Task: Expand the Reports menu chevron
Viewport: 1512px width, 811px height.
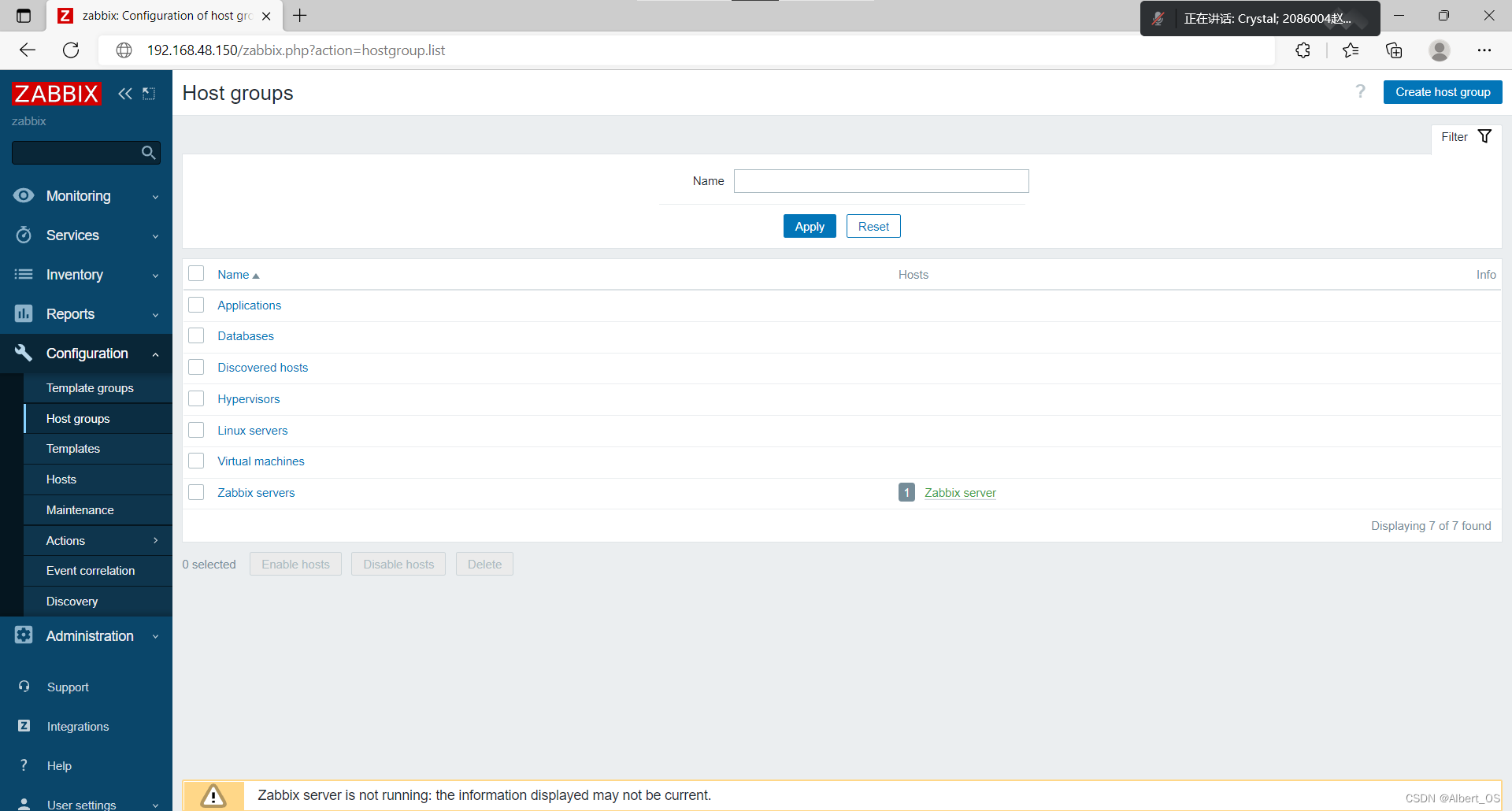Action: coord(155,315)
